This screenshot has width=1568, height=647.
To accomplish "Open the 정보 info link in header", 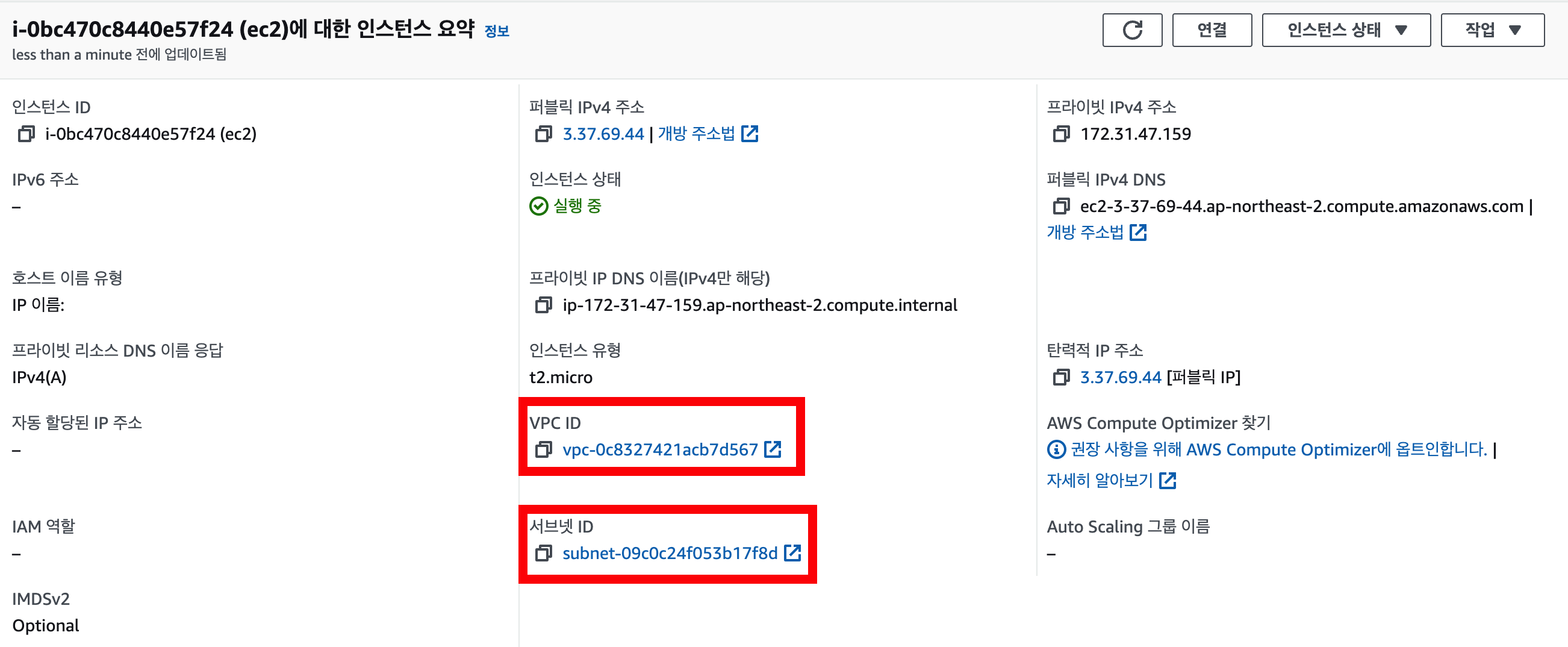I will point(496,31).
